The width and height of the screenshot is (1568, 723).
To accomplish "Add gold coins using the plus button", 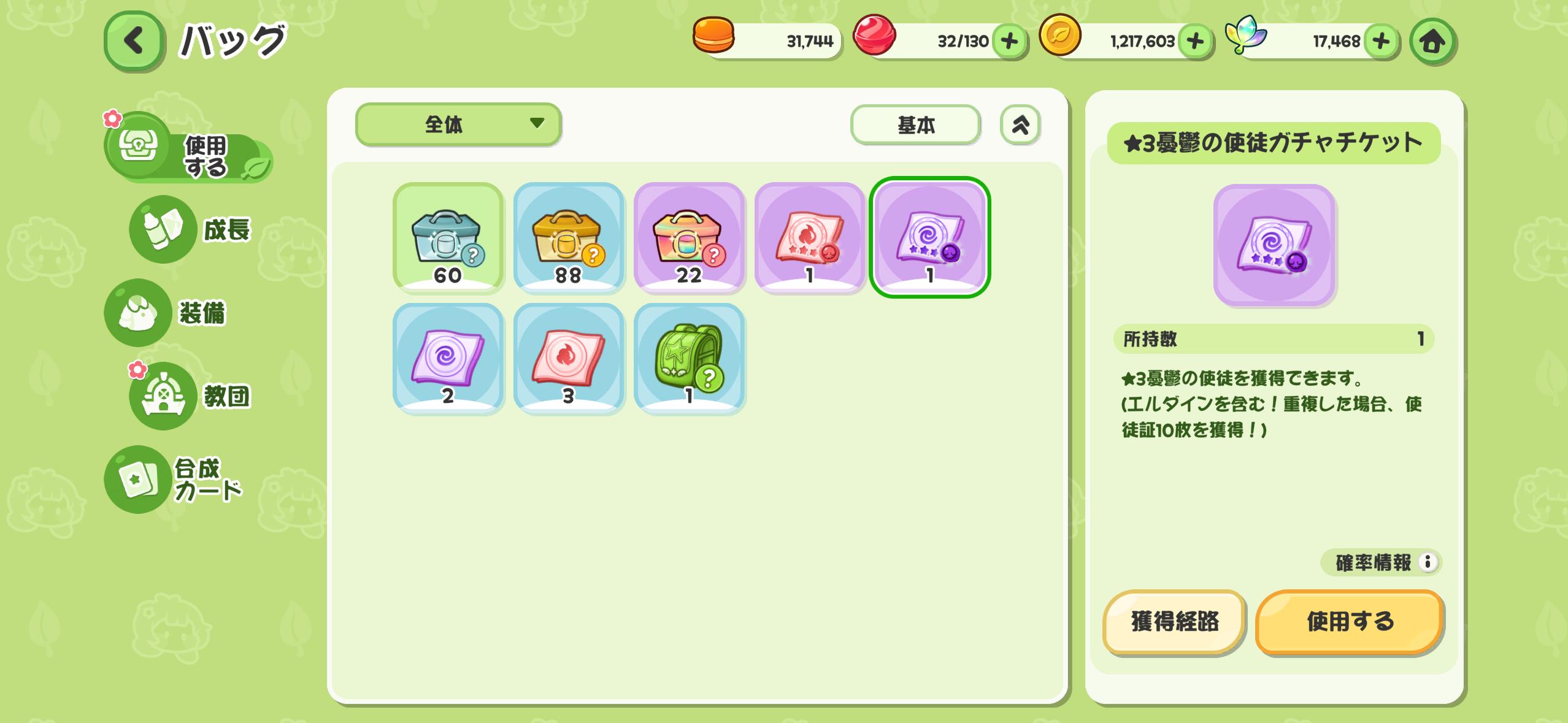I will [1195, 41].
